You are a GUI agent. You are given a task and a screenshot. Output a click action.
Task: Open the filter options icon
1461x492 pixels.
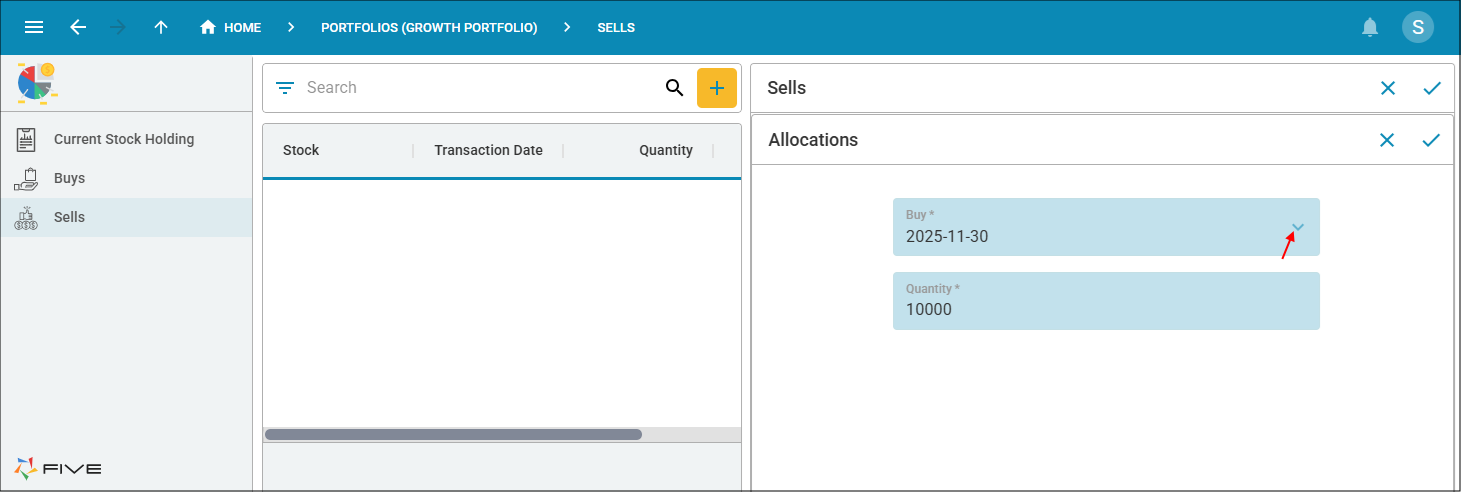(285, 88)
